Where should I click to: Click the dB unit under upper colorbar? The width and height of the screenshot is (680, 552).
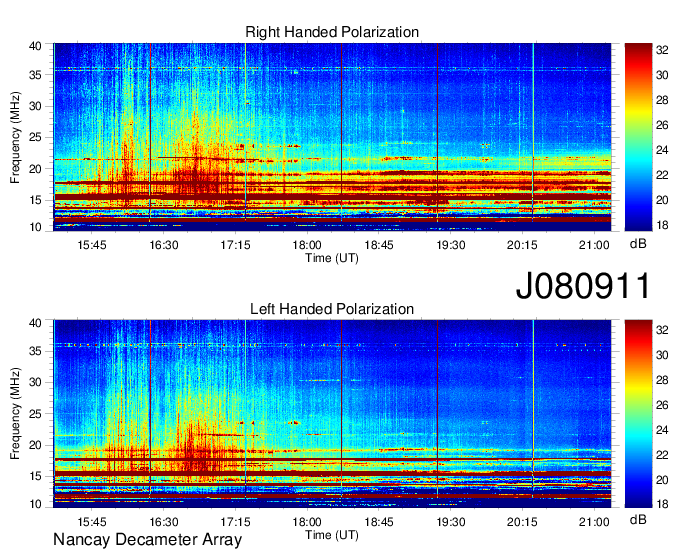pos(638,244)
